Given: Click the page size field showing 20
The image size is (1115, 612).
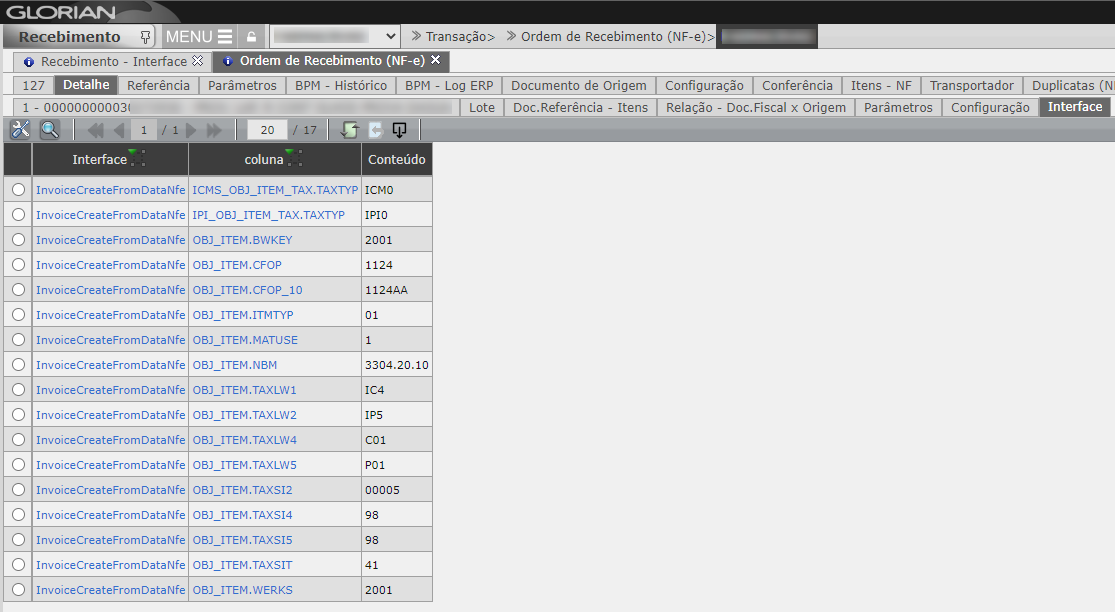Looking at the screenshot, I should coord(267,130).
